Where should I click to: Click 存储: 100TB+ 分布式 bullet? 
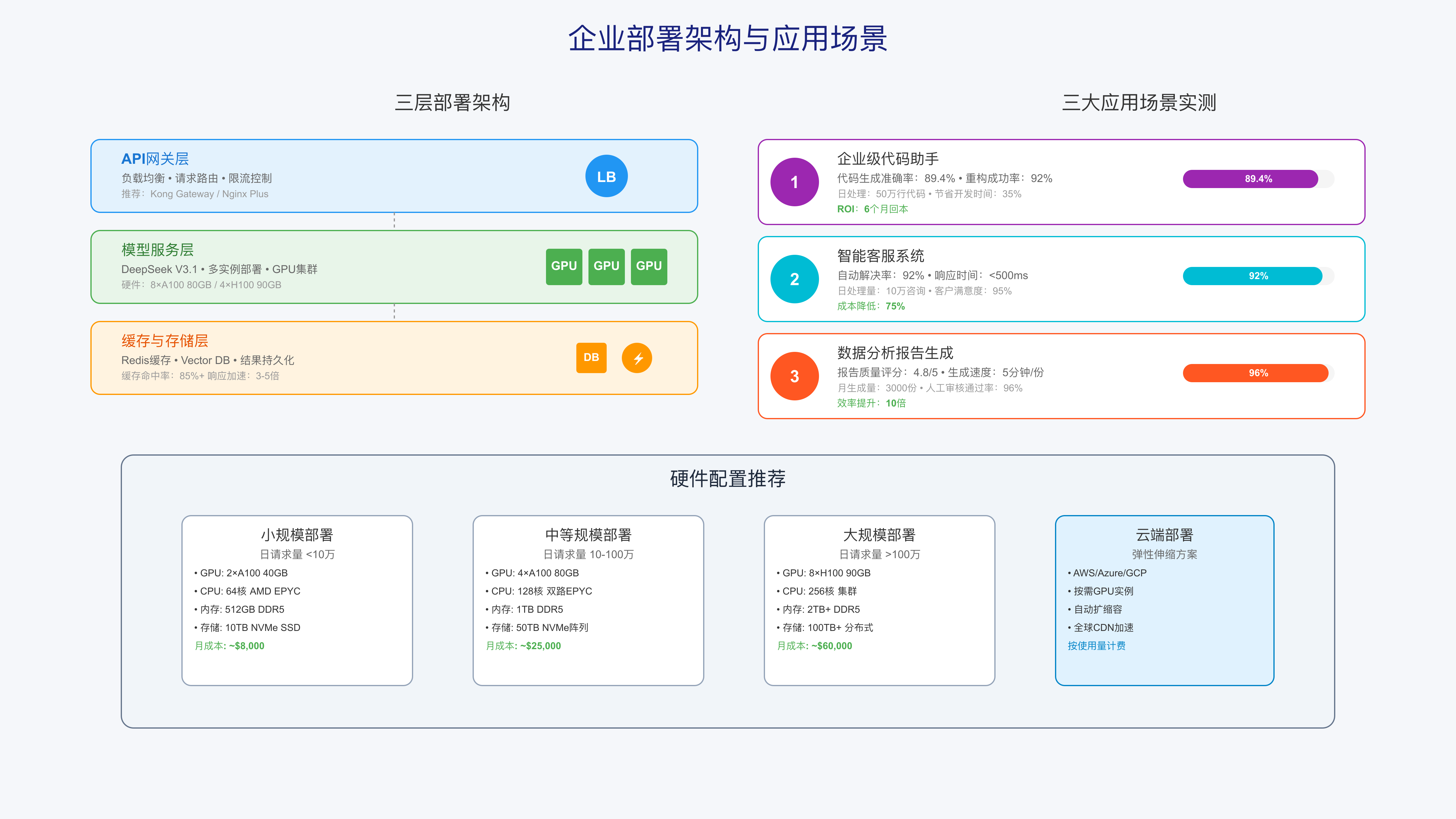[x=825, y=628]
